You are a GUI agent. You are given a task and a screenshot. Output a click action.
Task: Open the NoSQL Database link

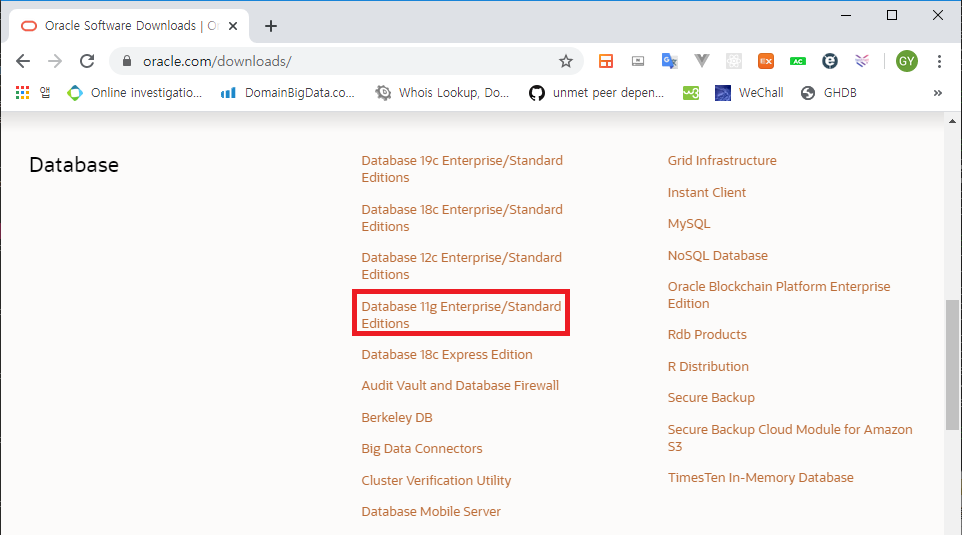pyautogui.click(x=718, y=255)
